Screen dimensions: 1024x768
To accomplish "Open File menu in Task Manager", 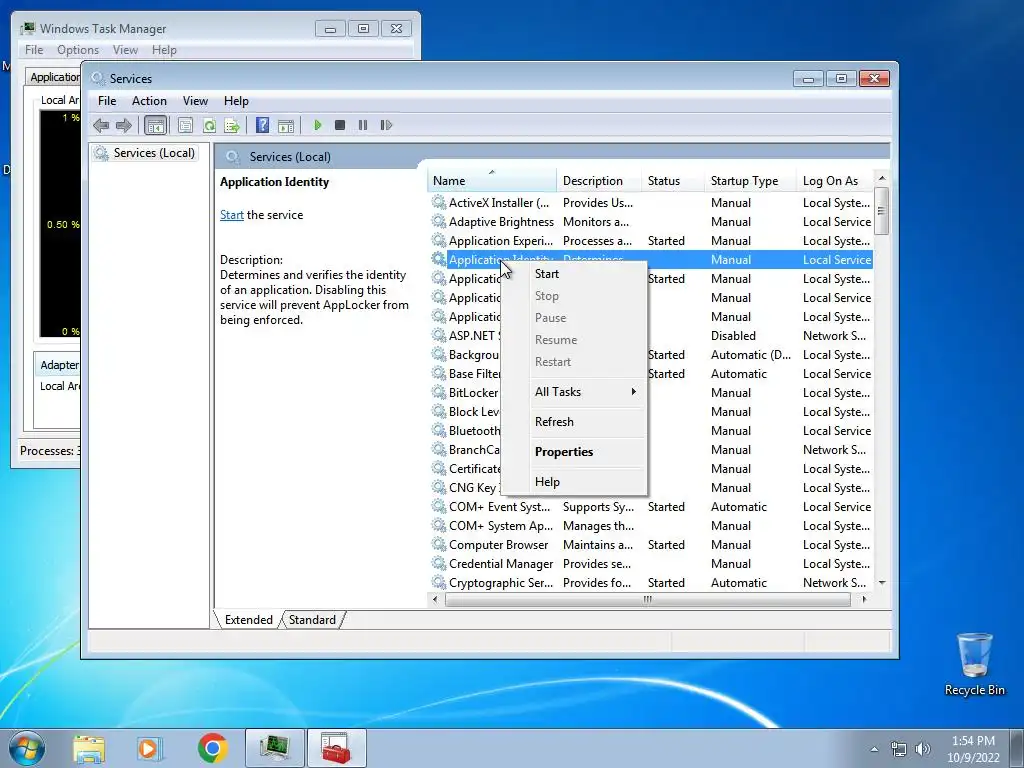I will pyautogui.click(x=34, y=50).
